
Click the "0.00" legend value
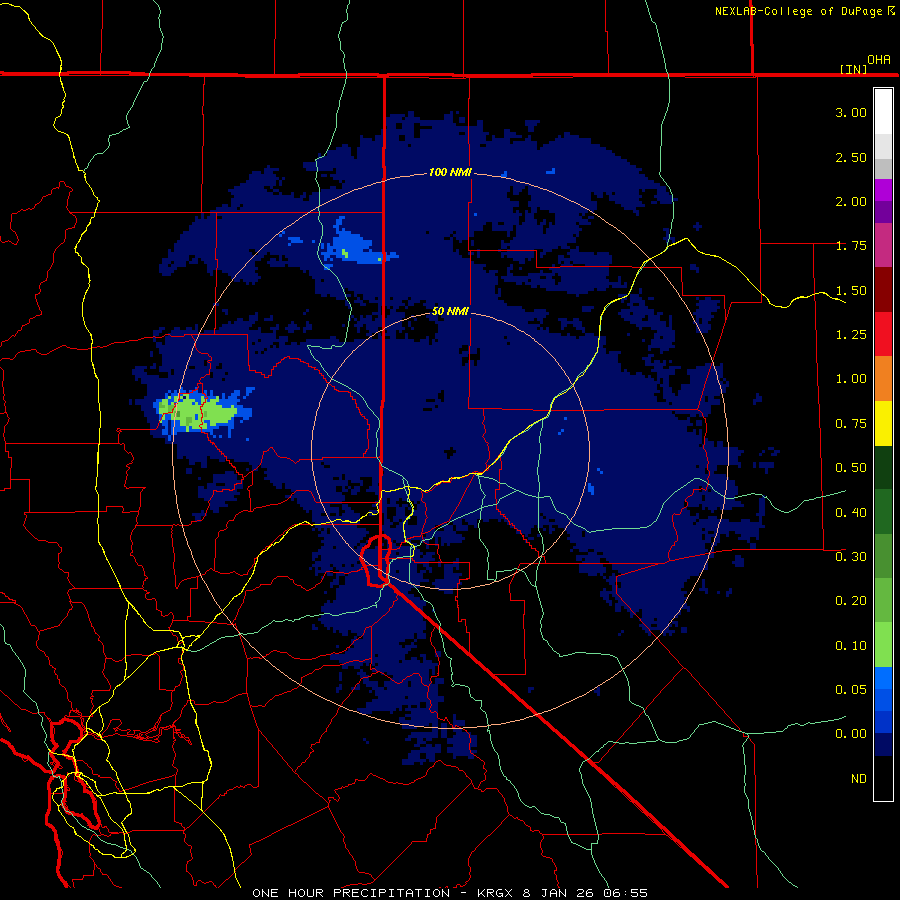(x=851, y=734)
